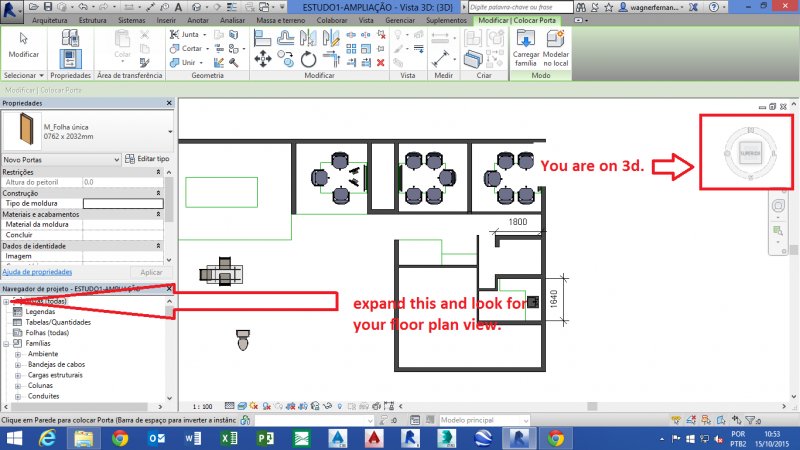Click the Offset tool icon
This screenshot has width=800, height=450.
click(x=285, y=38)
